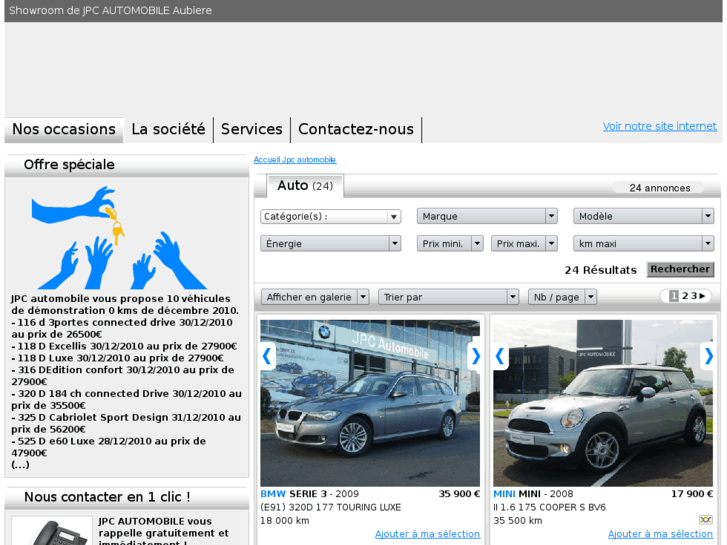Click the 325 D Cabriolet Sport Design offer line
727x545 pixels.
click(x=126, y=423)
